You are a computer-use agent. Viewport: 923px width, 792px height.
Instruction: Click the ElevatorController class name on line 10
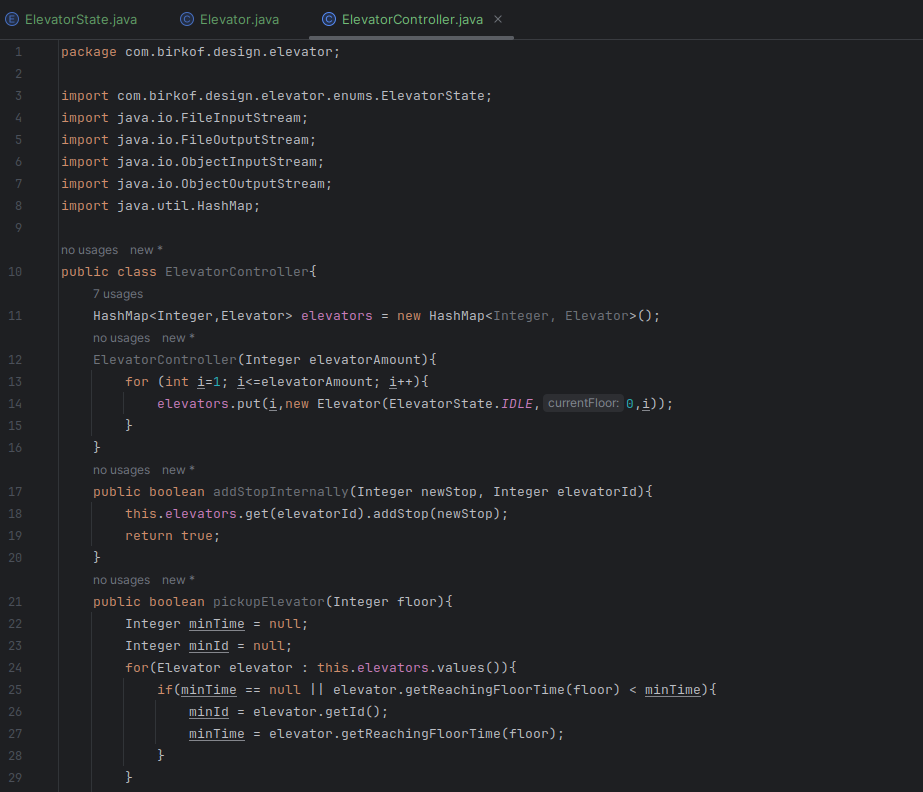(x=237, y=272)
